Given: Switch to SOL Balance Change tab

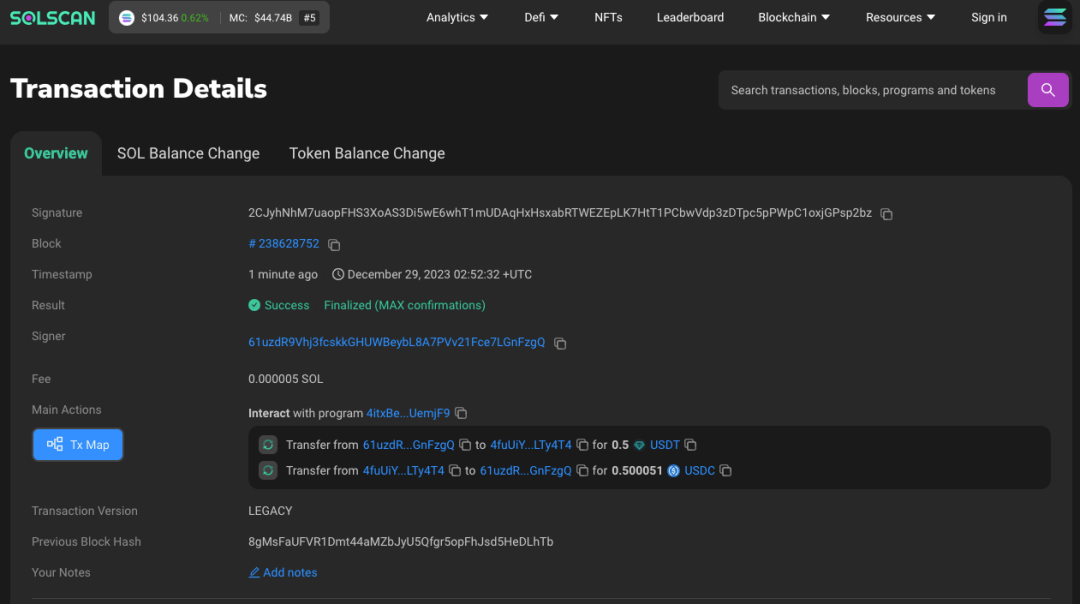Looking at the screenshot, I should coord(188,153).
